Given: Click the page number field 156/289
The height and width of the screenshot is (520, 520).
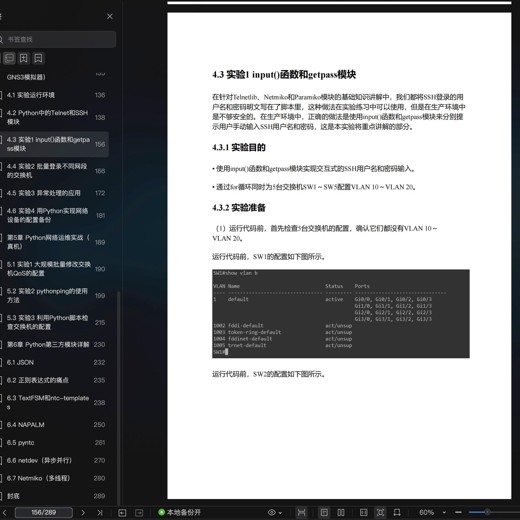Looking at the screenshot, I should [x=44, y=512].
